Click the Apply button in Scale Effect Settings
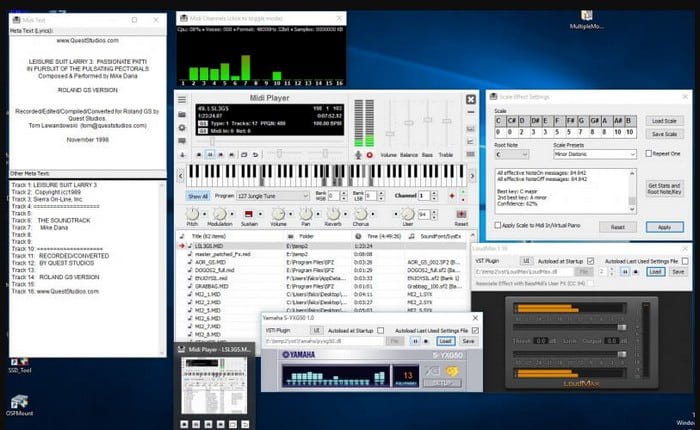The width and height of the screenshot is (700, 430). (x=664, y=227)
